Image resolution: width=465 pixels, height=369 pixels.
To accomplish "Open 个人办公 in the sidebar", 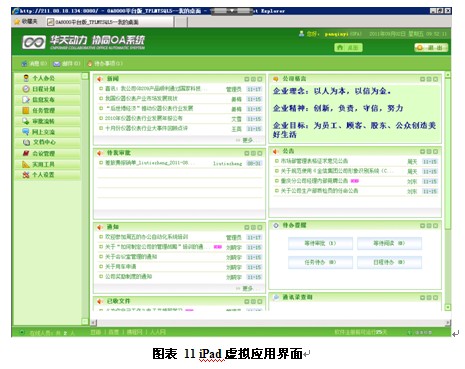I will [x=43, y=78].
